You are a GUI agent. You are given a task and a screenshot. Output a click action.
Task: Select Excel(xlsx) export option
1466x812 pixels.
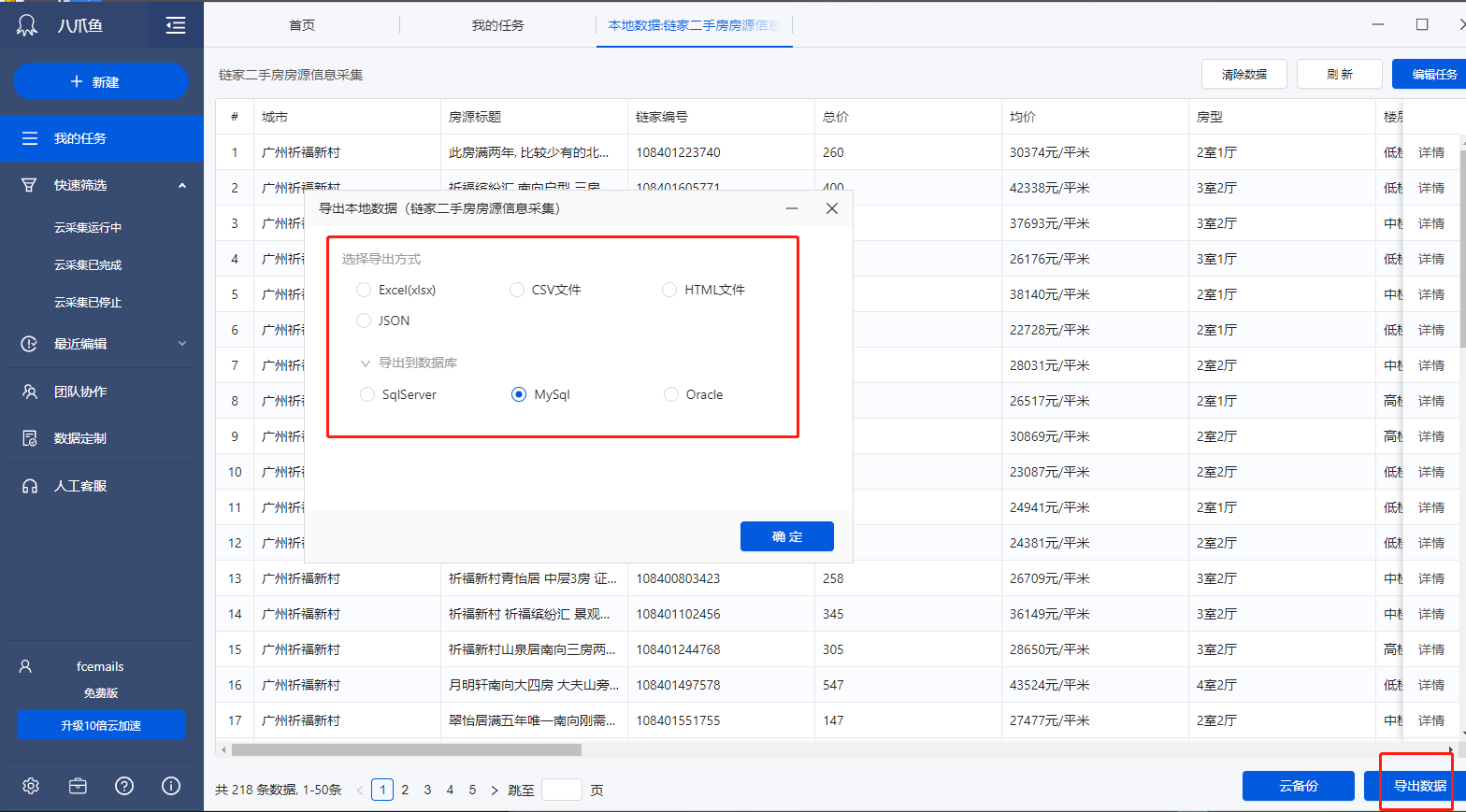click(x=364, y=290)
